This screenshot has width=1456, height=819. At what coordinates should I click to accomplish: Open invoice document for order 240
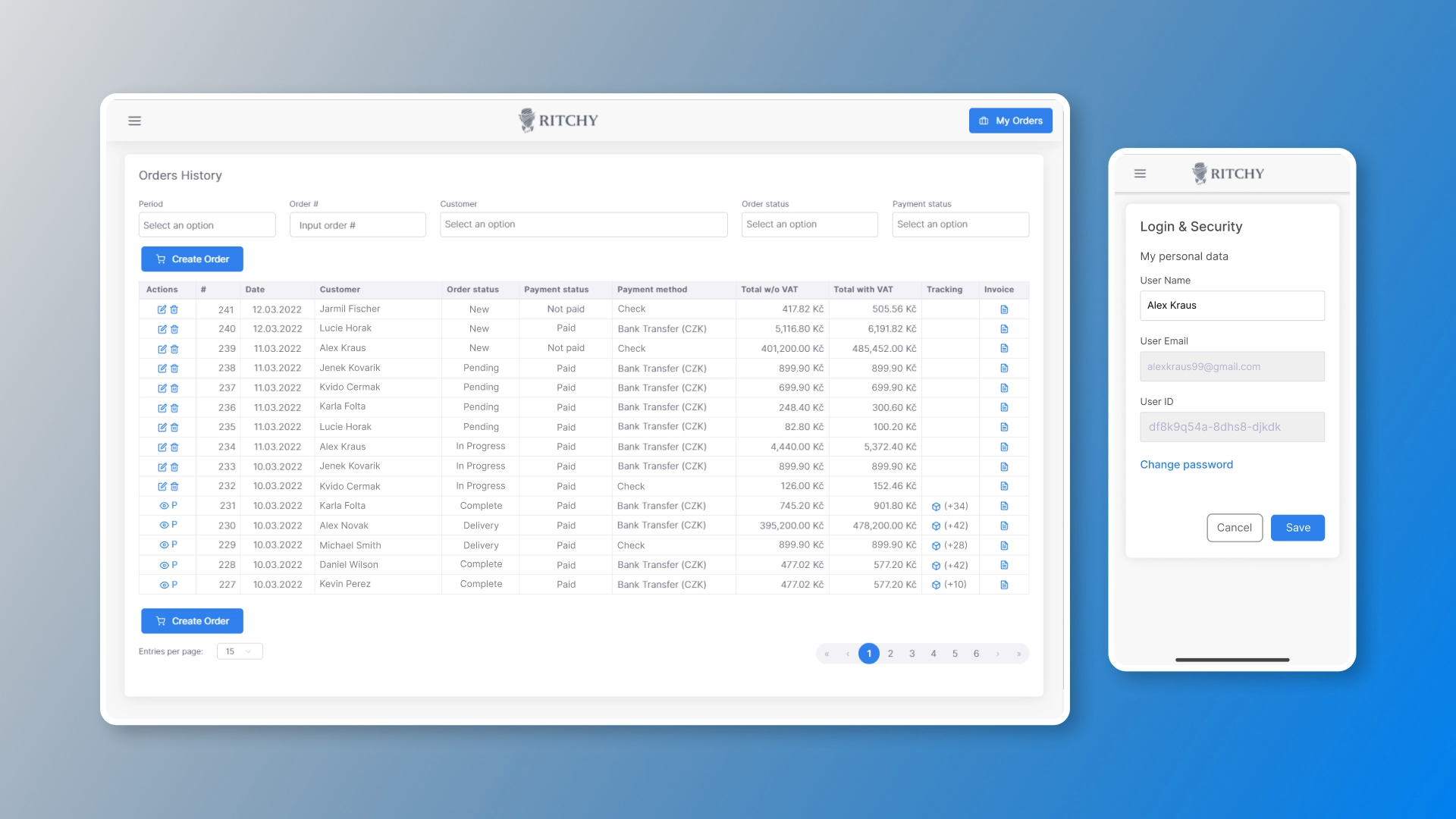pyautogui.click(x=1004, y=329)
